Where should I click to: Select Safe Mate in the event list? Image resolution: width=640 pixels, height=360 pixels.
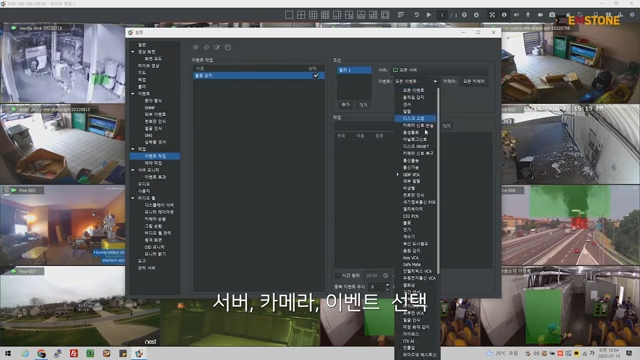(411, 264)
